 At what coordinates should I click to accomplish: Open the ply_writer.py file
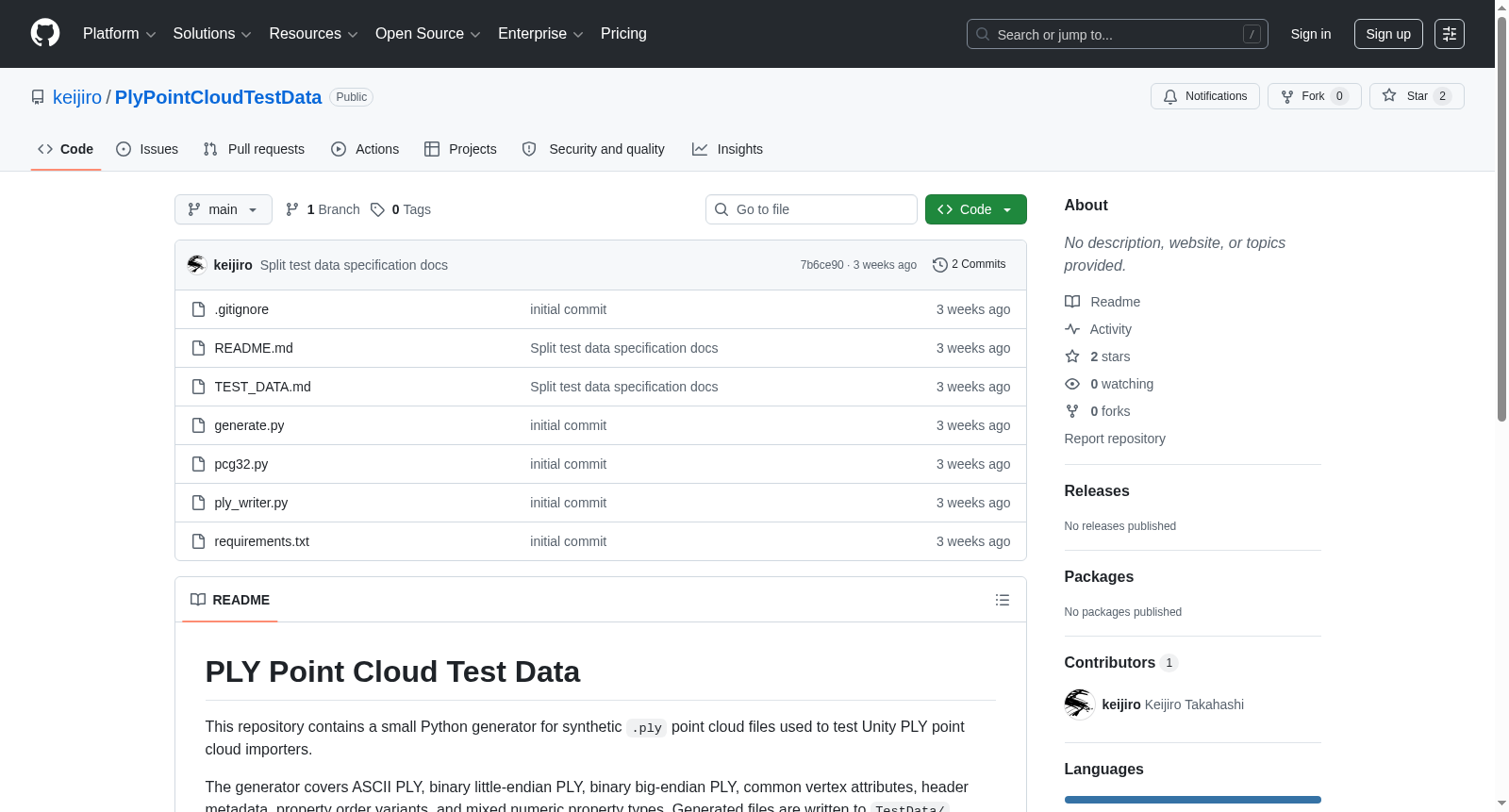coord(251,503)
